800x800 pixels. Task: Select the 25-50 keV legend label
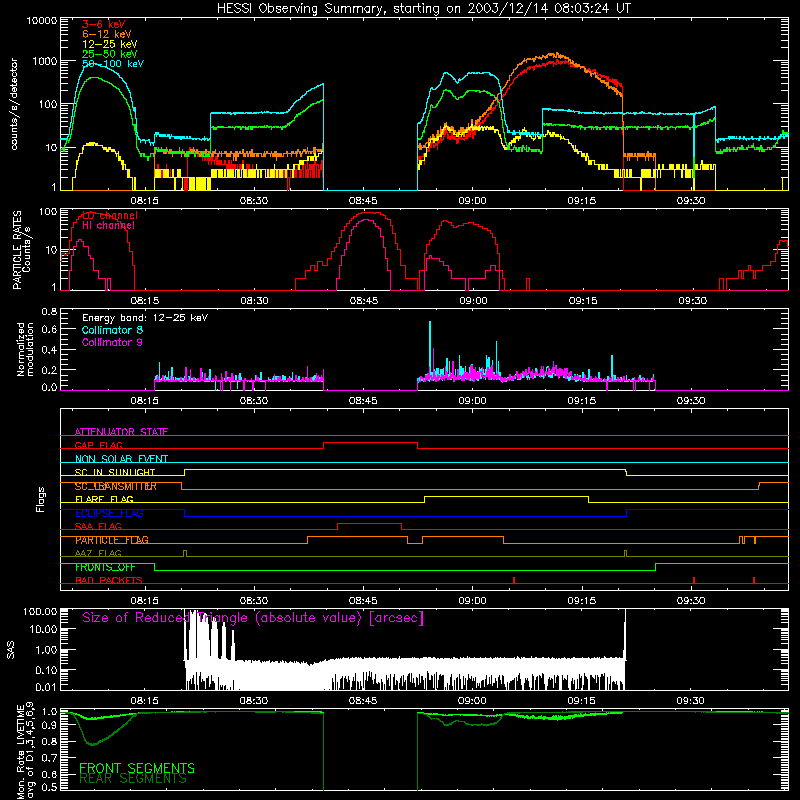point(110,54)
